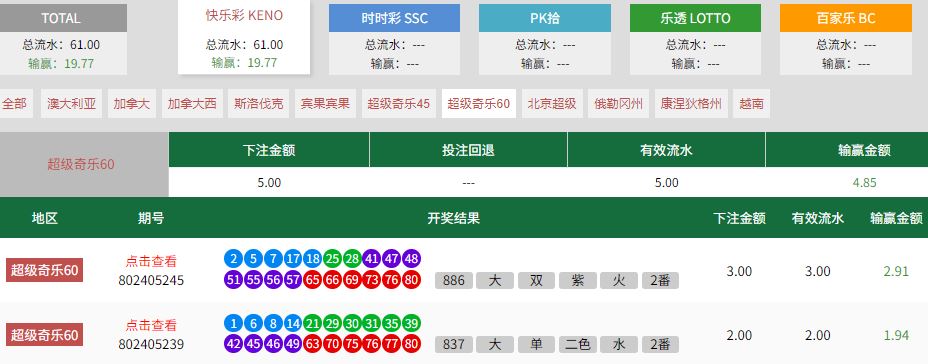928x364 pixels.
Task: Open the PK拾 category card
Action: 544,40
